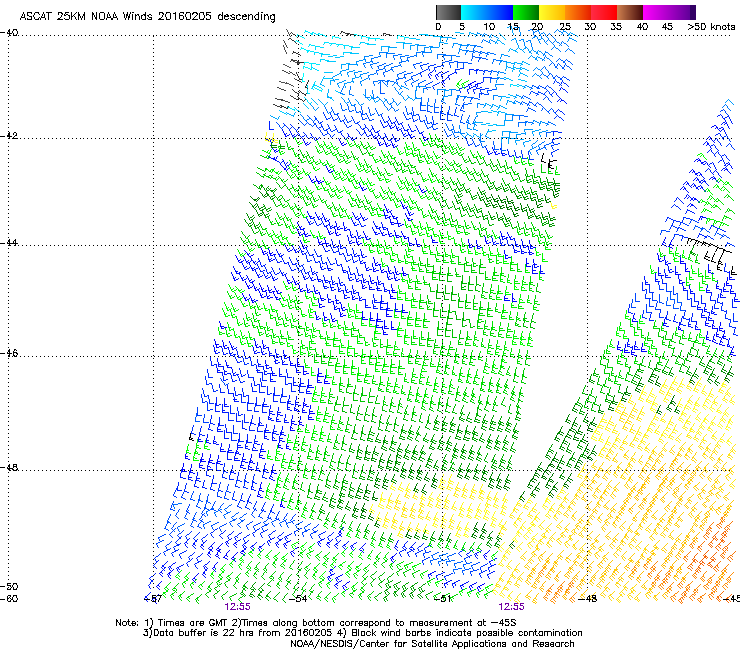Click the yellow 20-25 knots legend swatch
Screen dimensions: 740x650
tap(552, 12)
